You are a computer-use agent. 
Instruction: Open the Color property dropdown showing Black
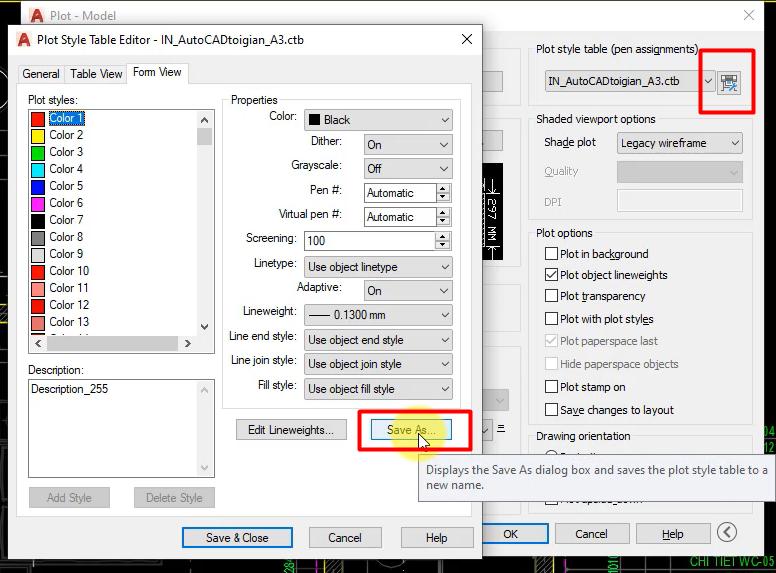click(378, 120)
